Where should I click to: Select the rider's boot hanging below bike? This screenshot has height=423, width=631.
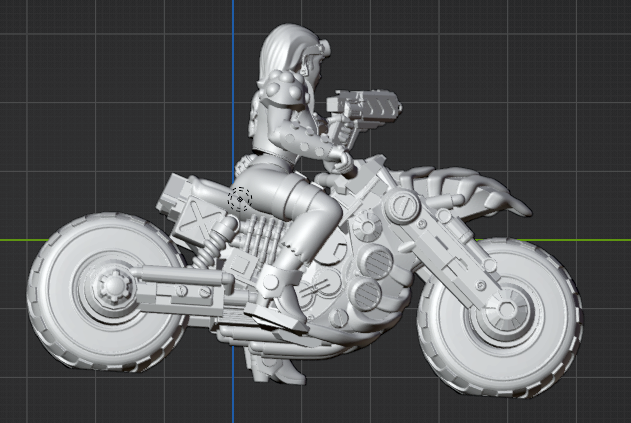pos(279,370)
